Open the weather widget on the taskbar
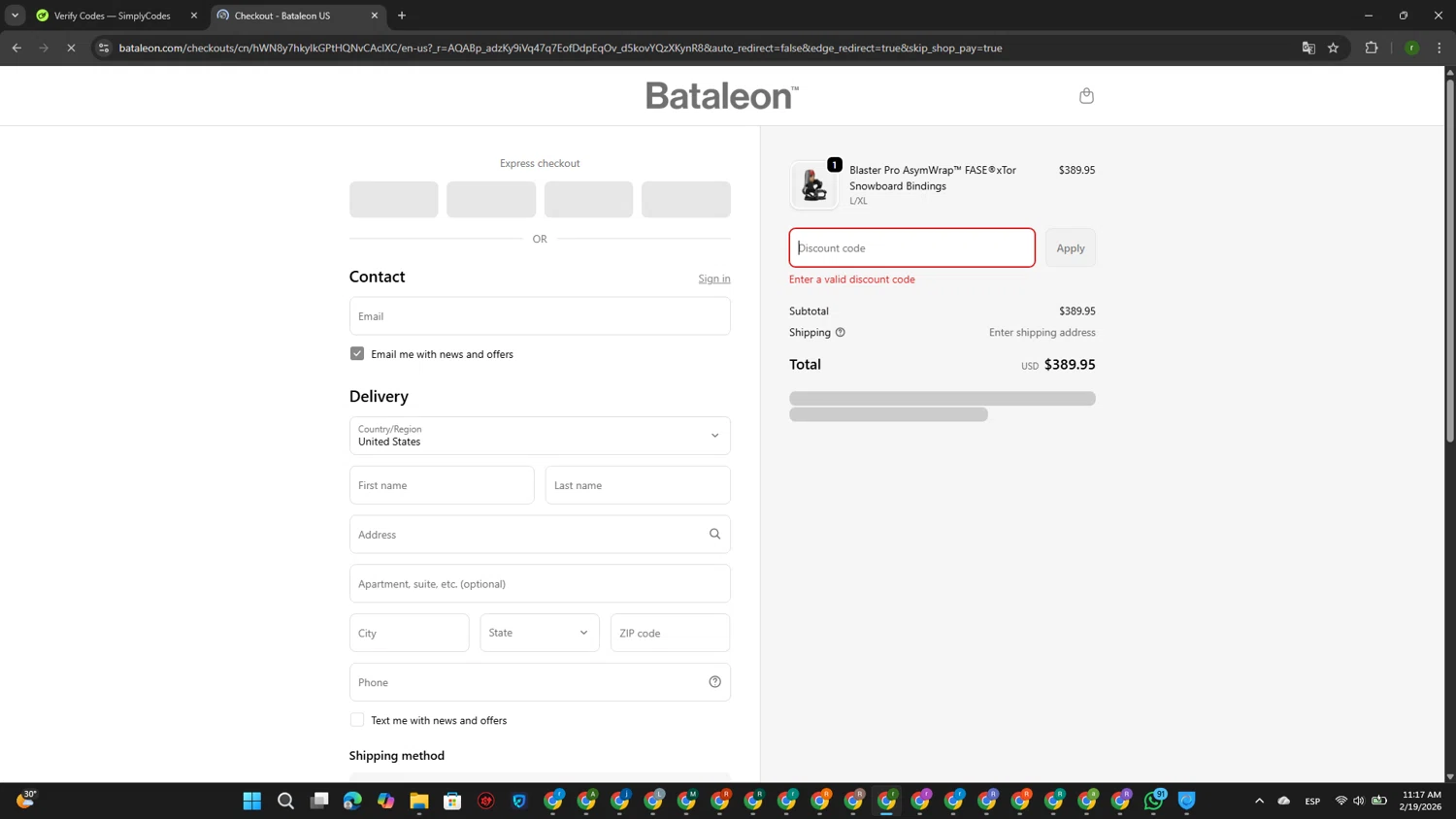Screen dimensions: 1456x819 click(x=26, y=799)
